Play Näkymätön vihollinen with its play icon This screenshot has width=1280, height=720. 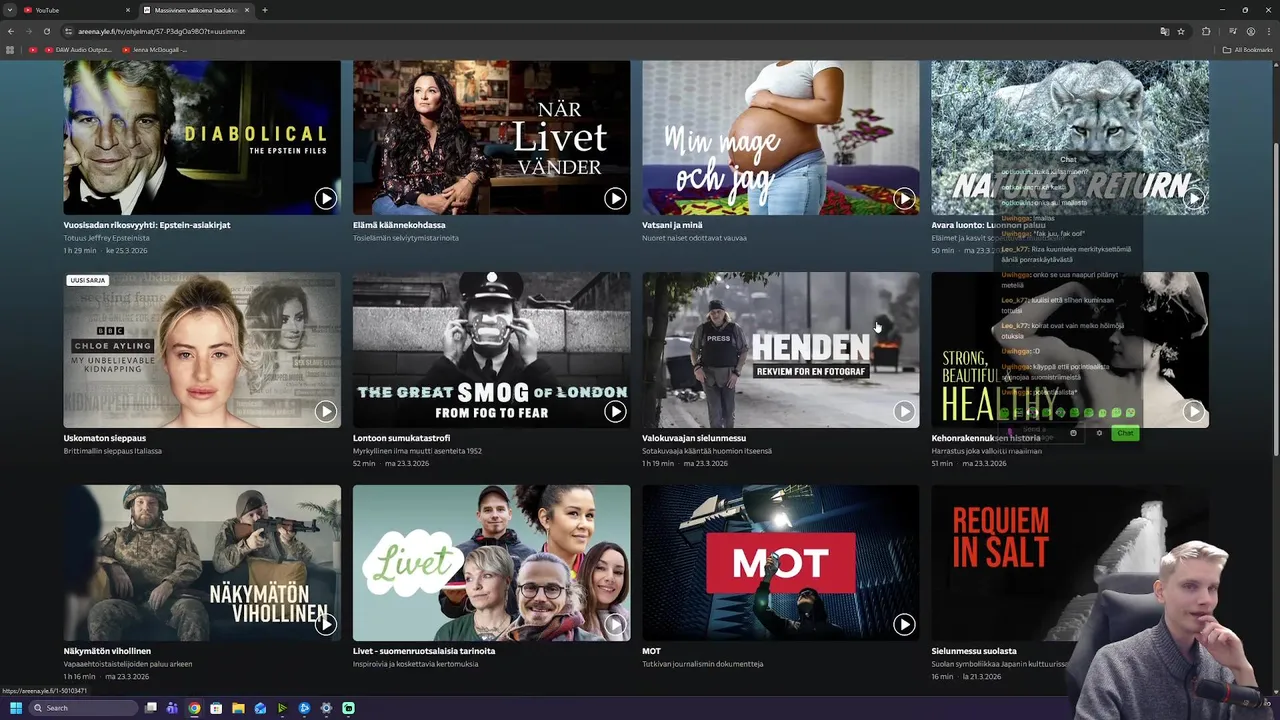point(325,624)
